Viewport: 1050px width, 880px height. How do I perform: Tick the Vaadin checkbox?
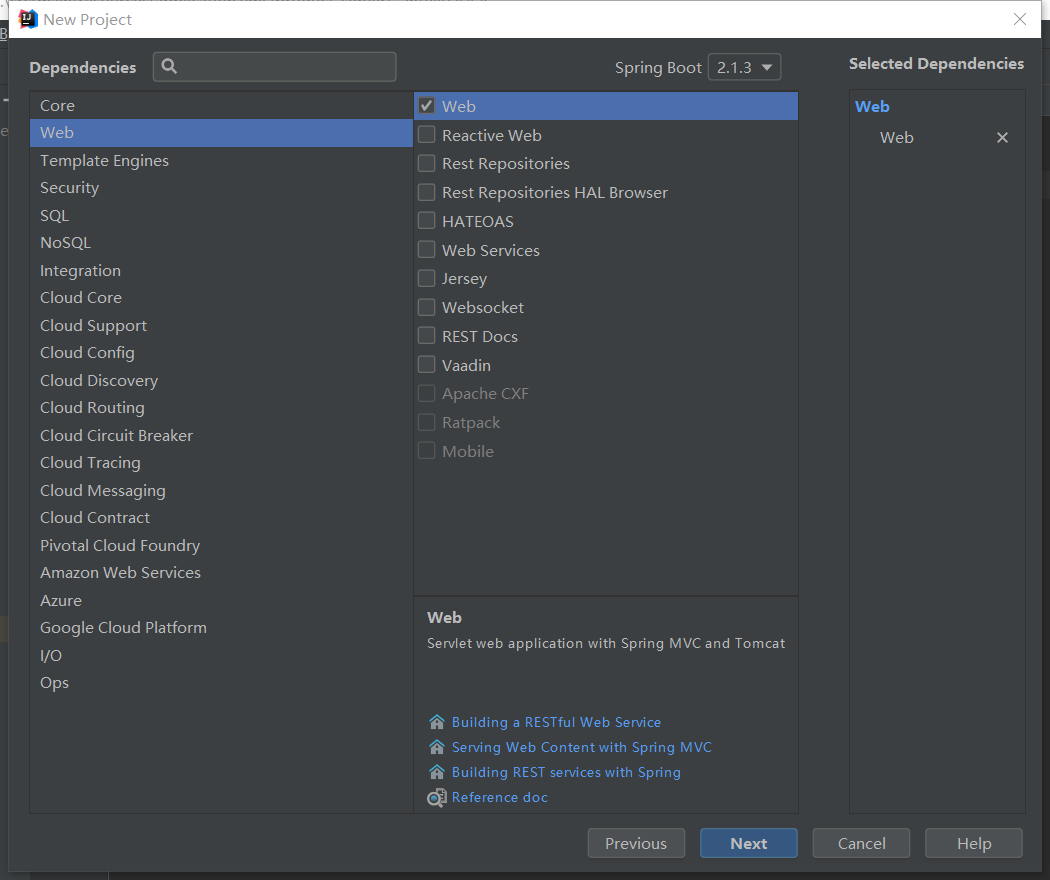(427, 365)
